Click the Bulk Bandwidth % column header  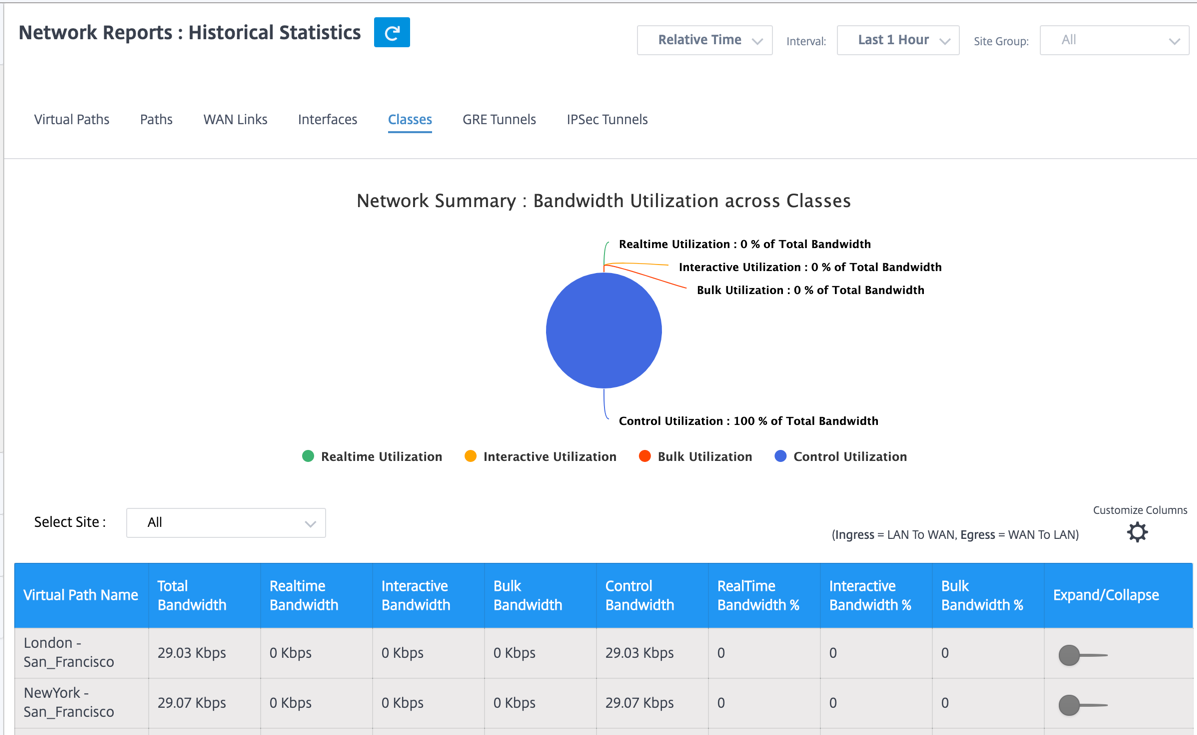tap(988, 595)
